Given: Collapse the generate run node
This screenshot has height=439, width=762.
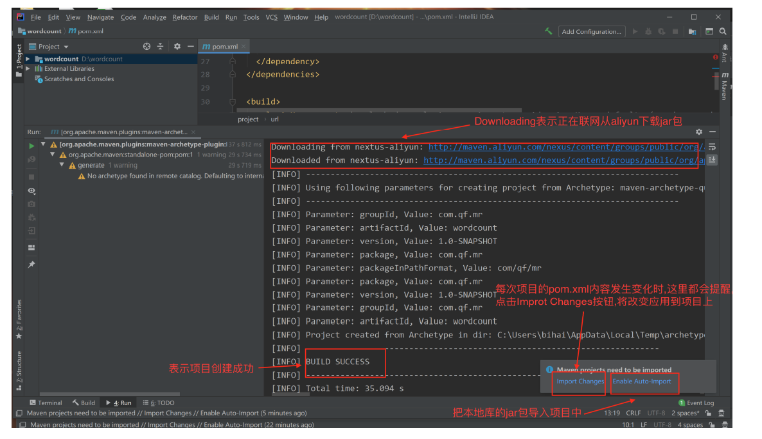Looking at the screenshot, I should 62,165.
